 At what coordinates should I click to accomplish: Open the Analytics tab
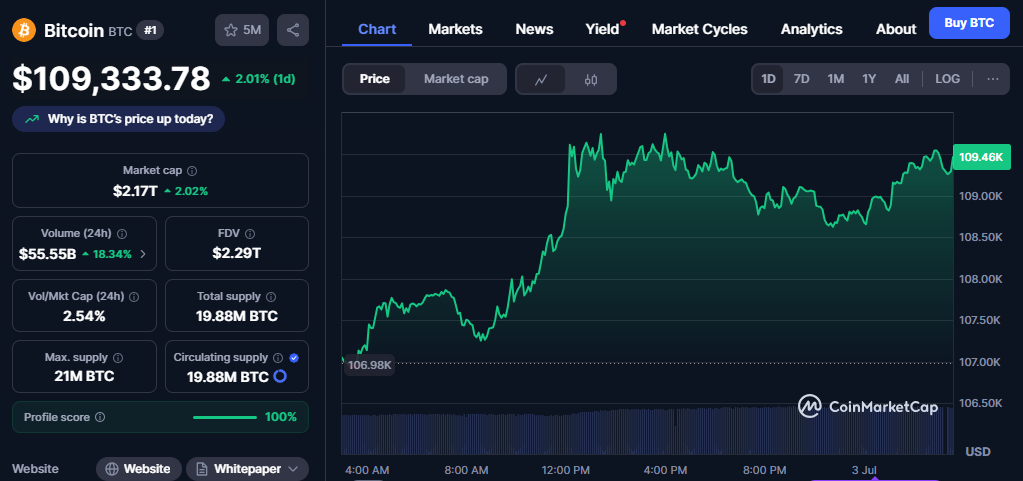click(x=812, y=29)
